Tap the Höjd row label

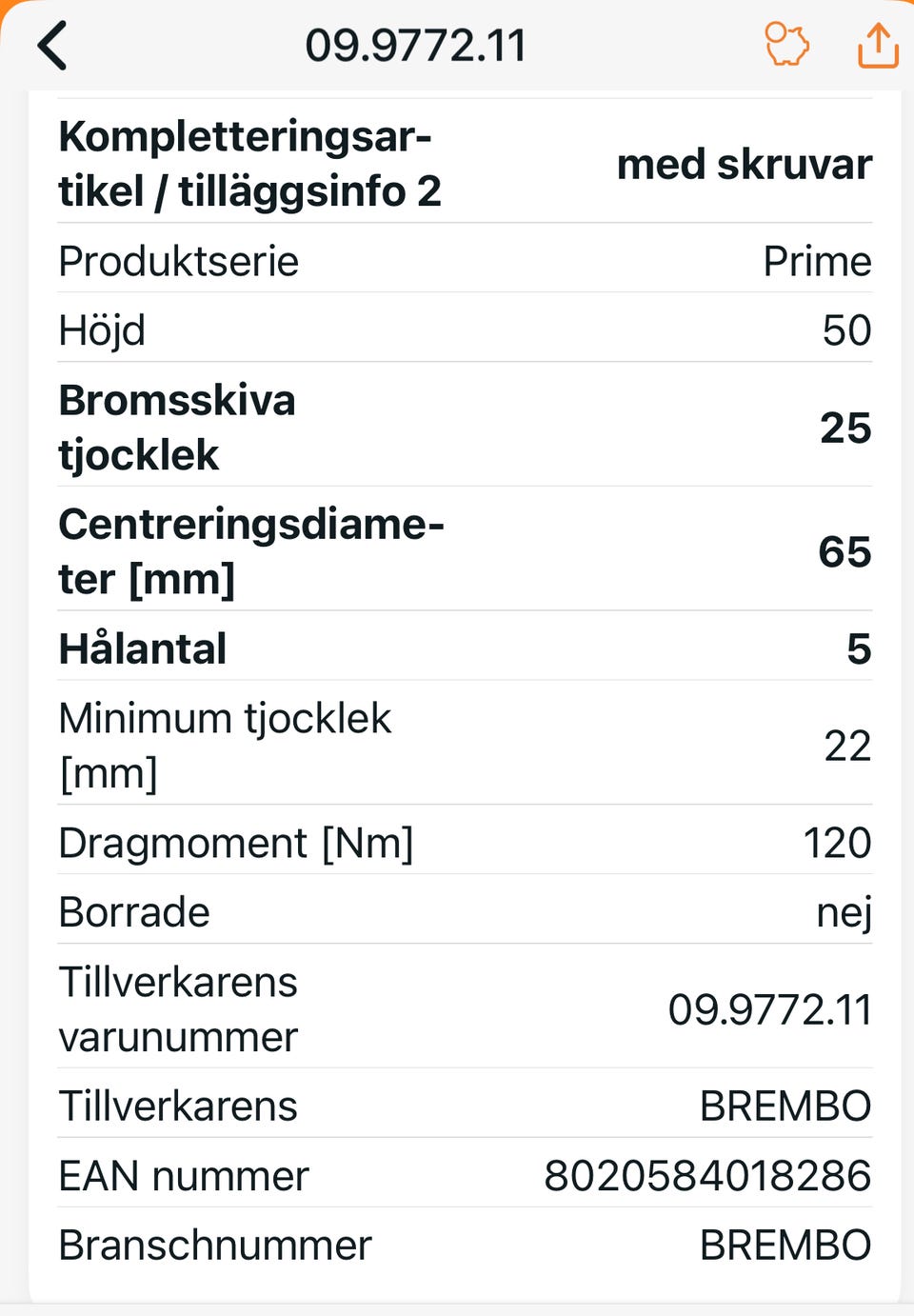coord(102,330)
